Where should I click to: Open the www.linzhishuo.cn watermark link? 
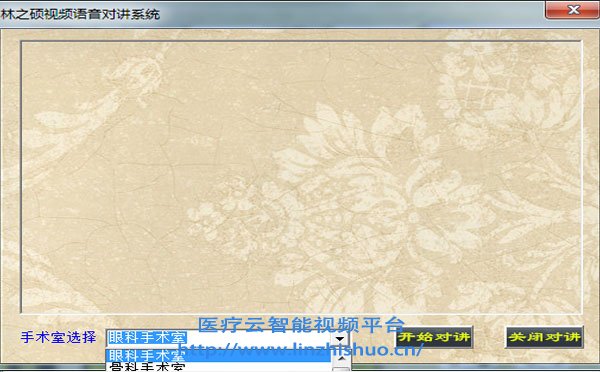[x=300, y=349]
